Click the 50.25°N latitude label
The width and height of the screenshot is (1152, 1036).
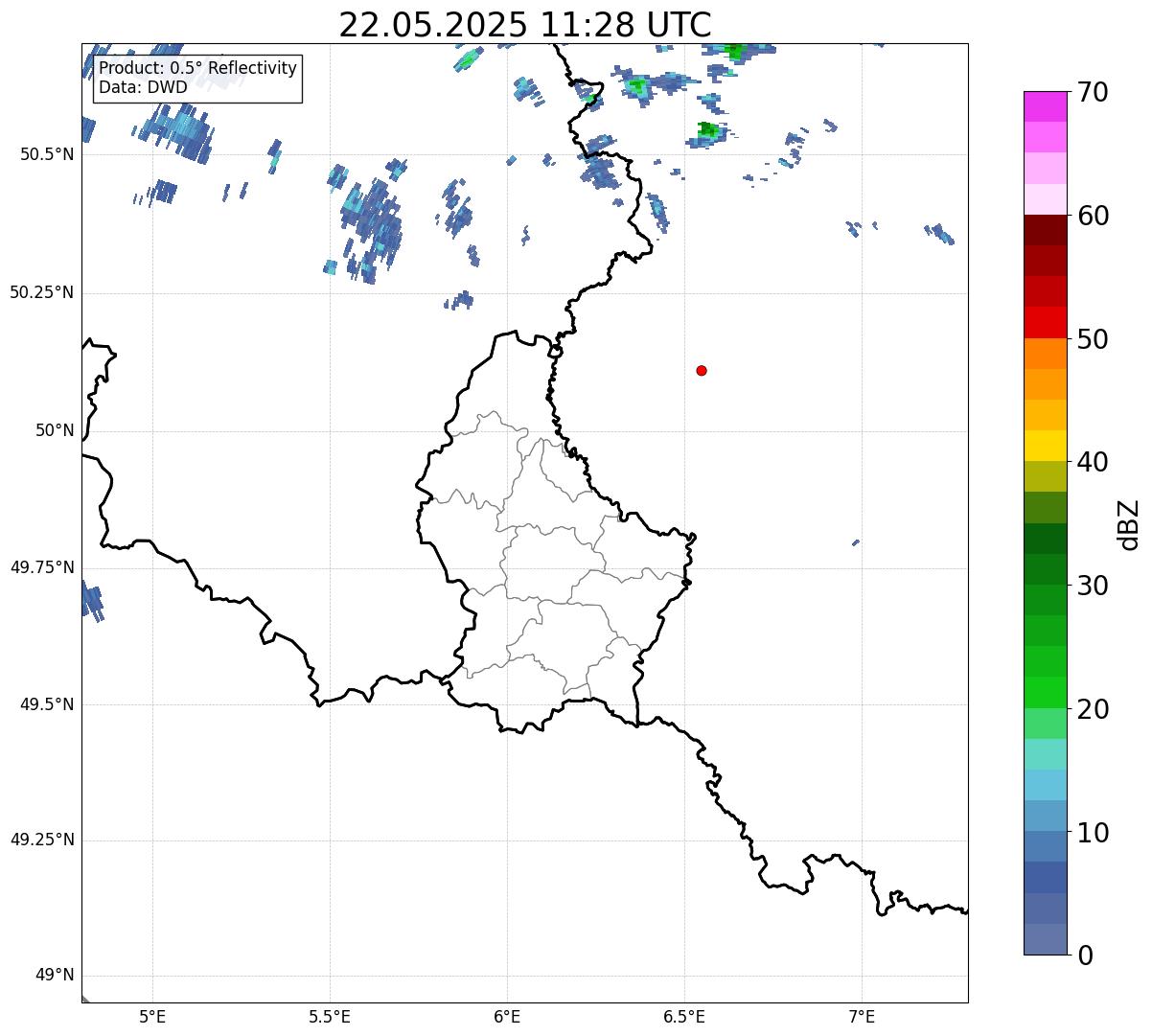tap(42, 292)
